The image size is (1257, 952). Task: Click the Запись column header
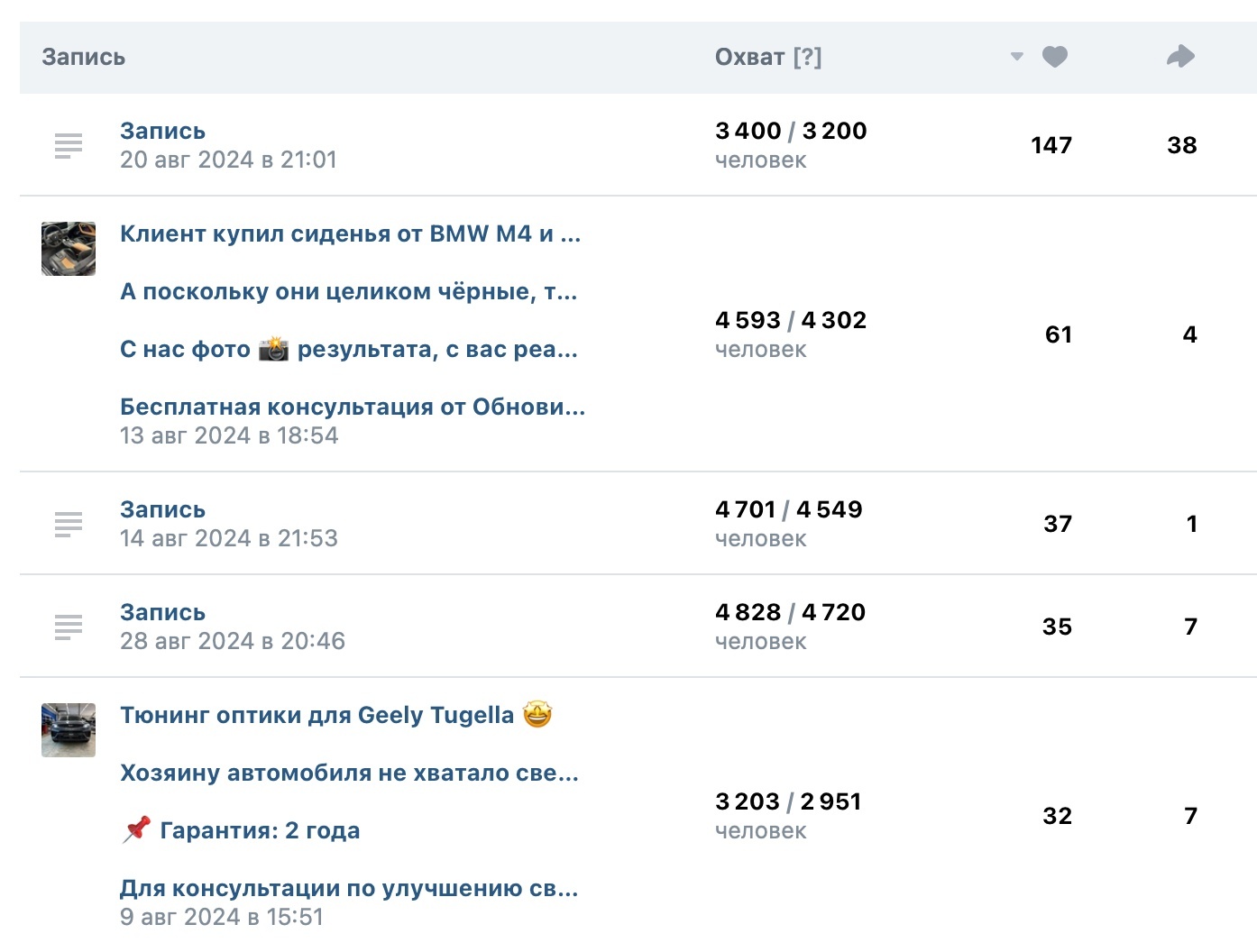coord(84,57)
